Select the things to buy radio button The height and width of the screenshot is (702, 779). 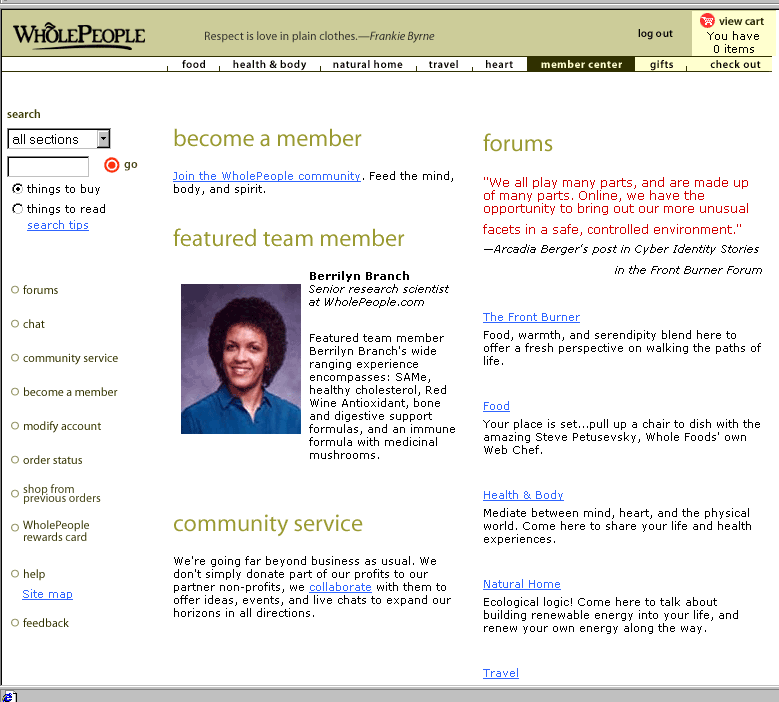[x=17, y=189]
